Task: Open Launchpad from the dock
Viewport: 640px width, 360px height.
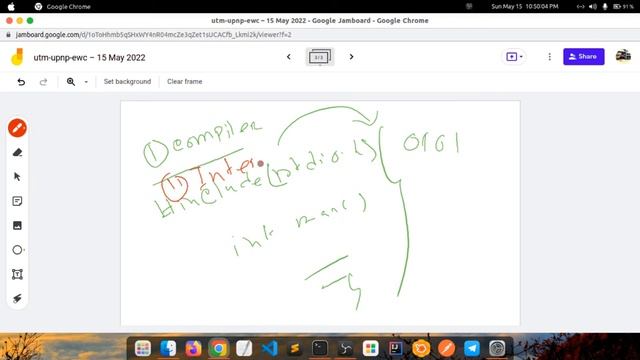Action: coord(143,348)
